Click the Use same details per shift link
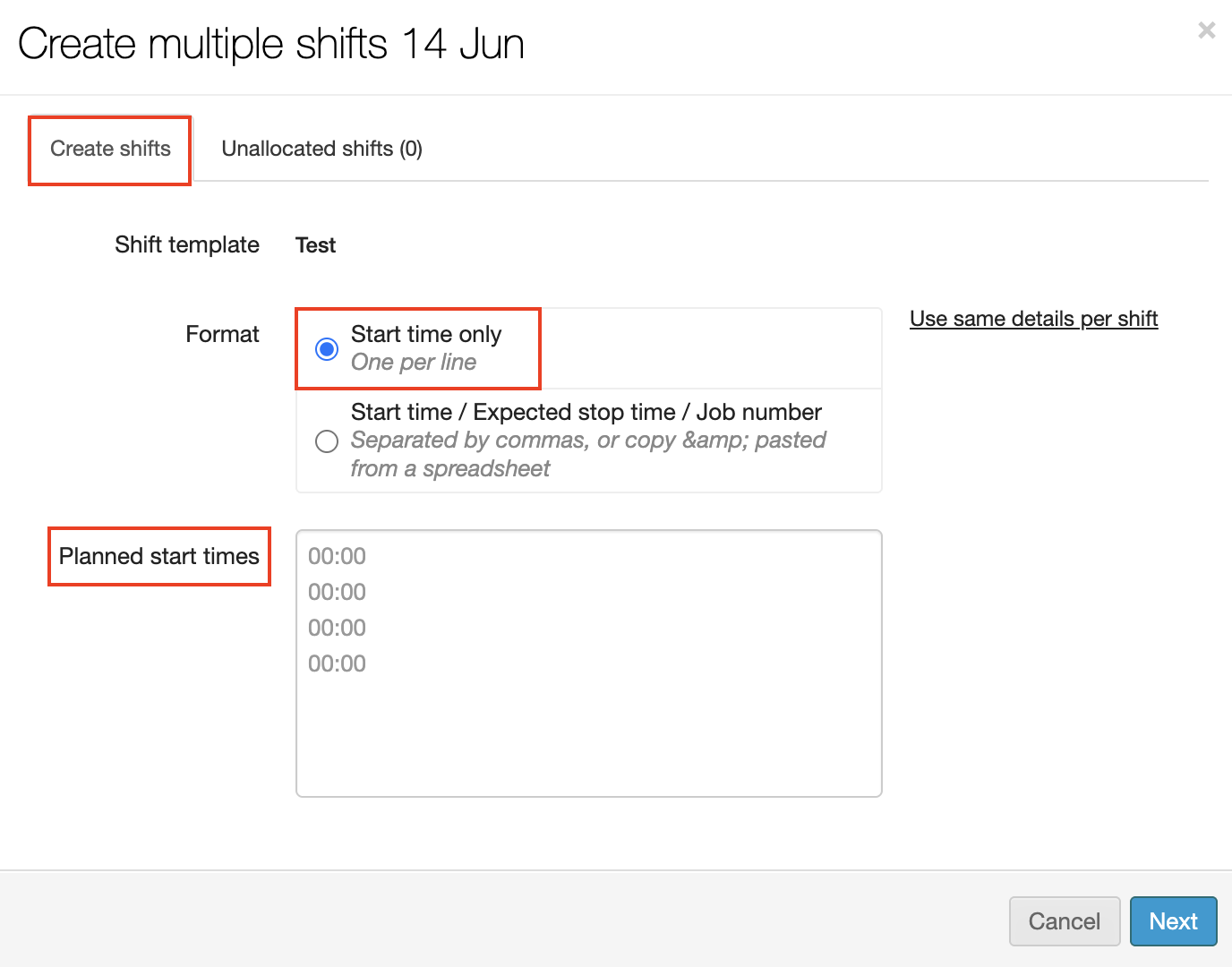Screen dimensions: 1232x967 (1033, 319)
